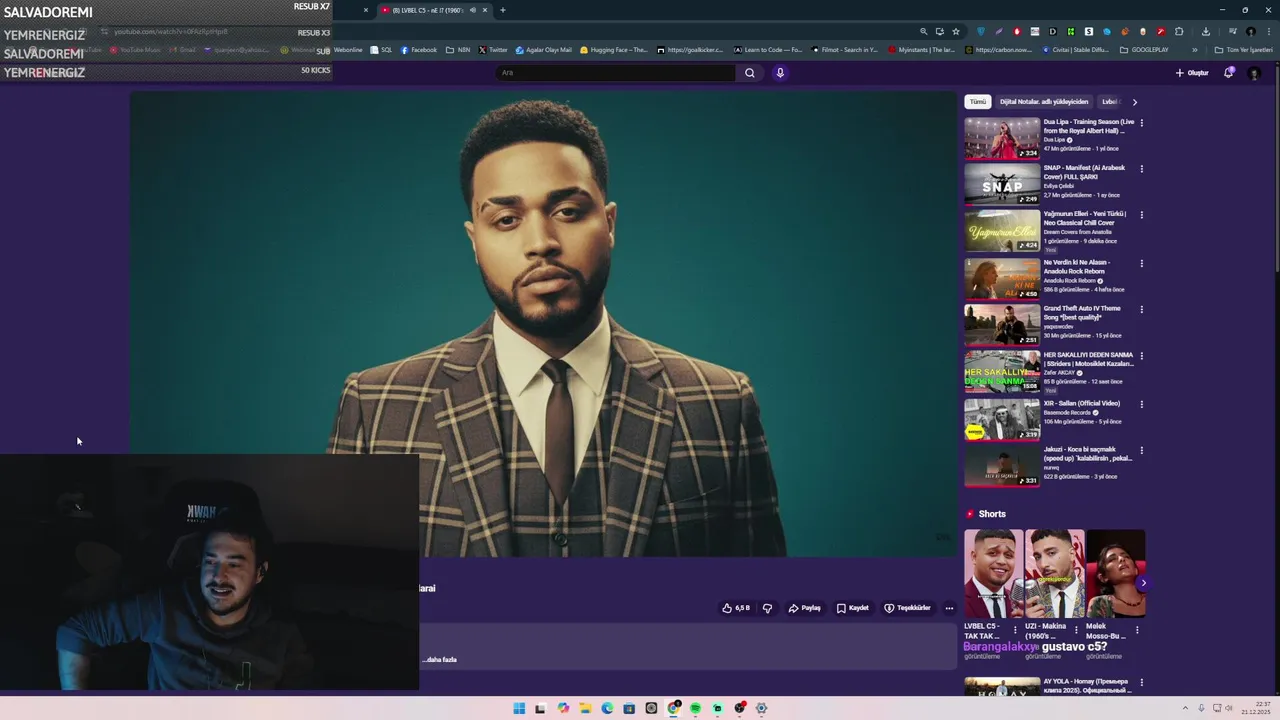Expand description with ...daha fazla
The width and height of the screenshot is (1280, 720).
439,660
